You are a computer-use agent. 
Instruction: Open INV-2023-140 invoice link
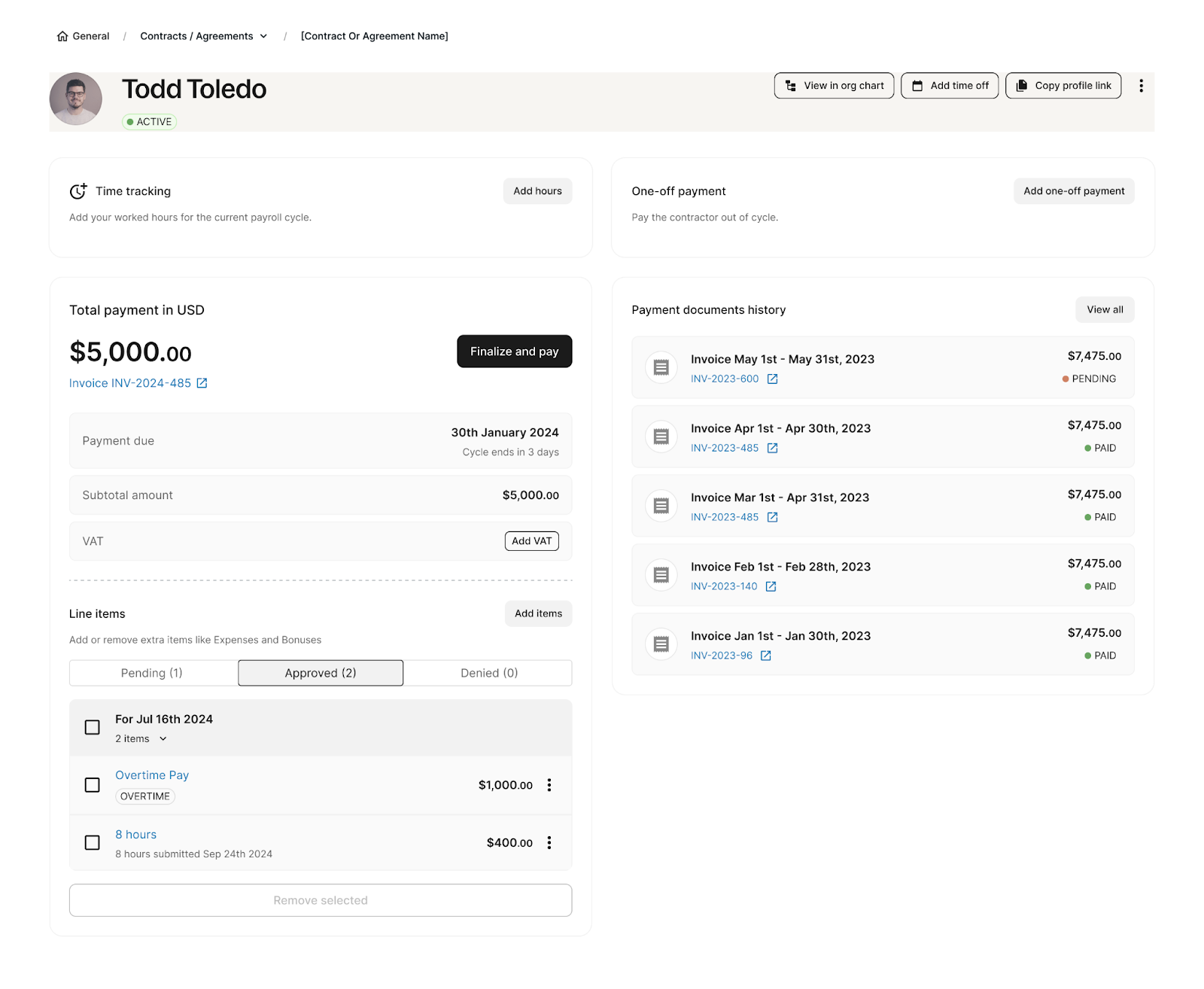[x=724, y=586]
